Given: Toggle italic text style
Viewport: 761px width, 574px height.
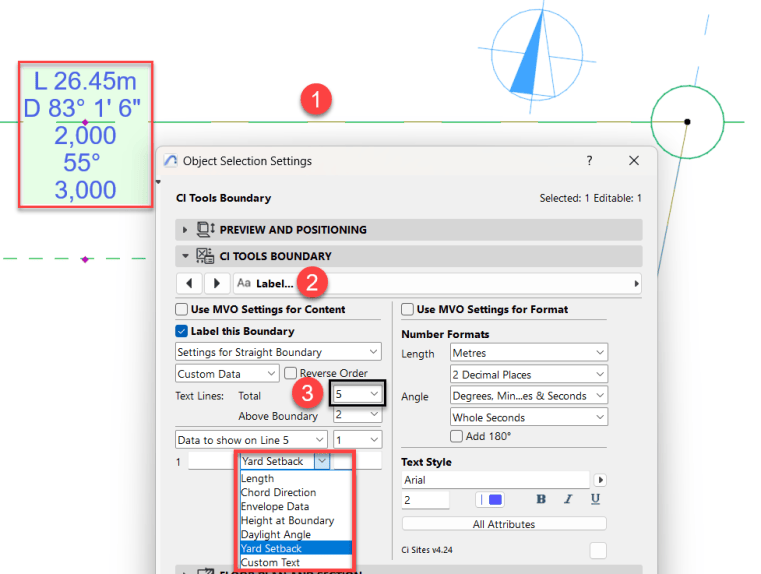Looking at the screenshot, I should tap(568, 499).
